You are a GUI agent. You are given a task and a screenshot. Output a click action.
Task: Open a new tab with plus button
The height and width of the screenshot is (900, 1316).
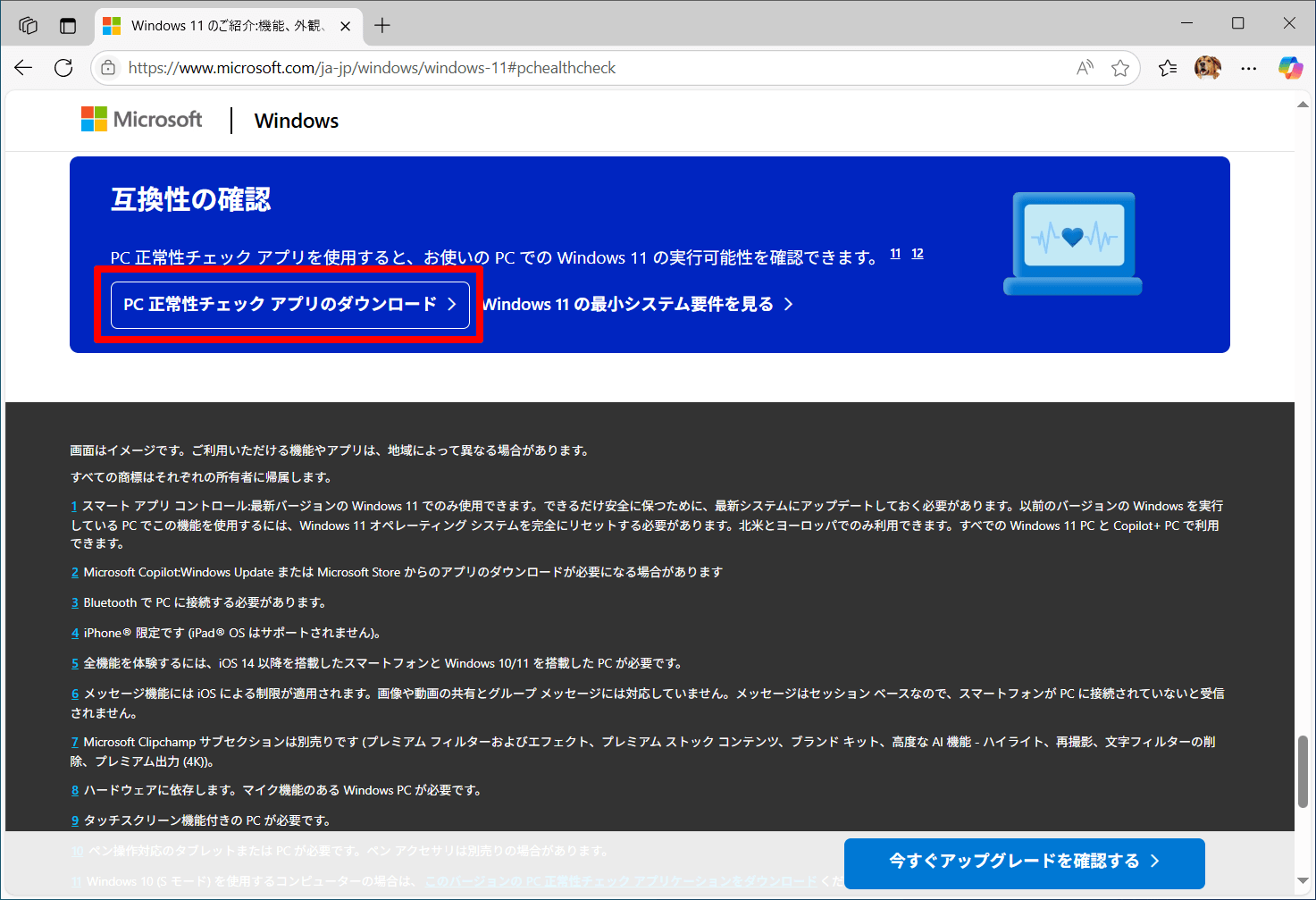382,25
